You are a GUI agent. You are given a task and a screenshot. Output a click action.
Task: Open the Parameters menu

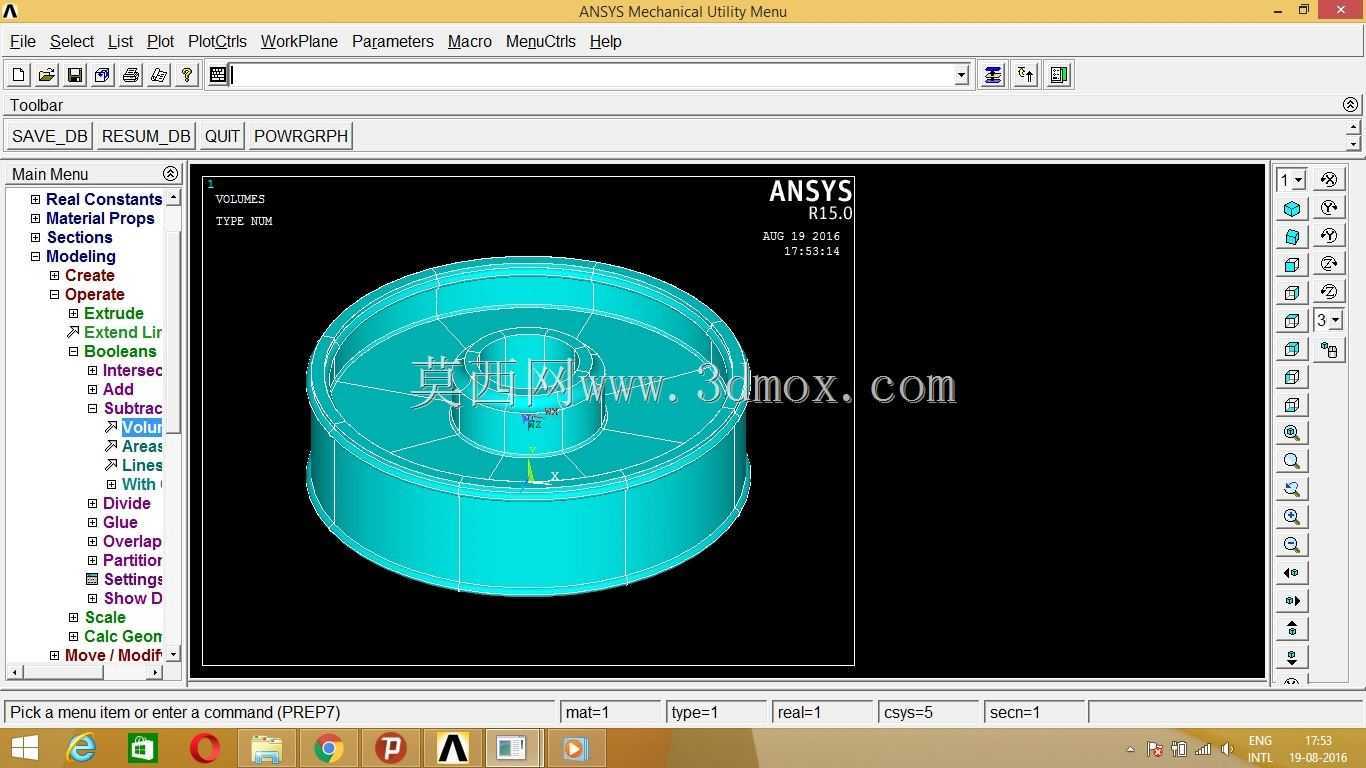coord(393,41)
